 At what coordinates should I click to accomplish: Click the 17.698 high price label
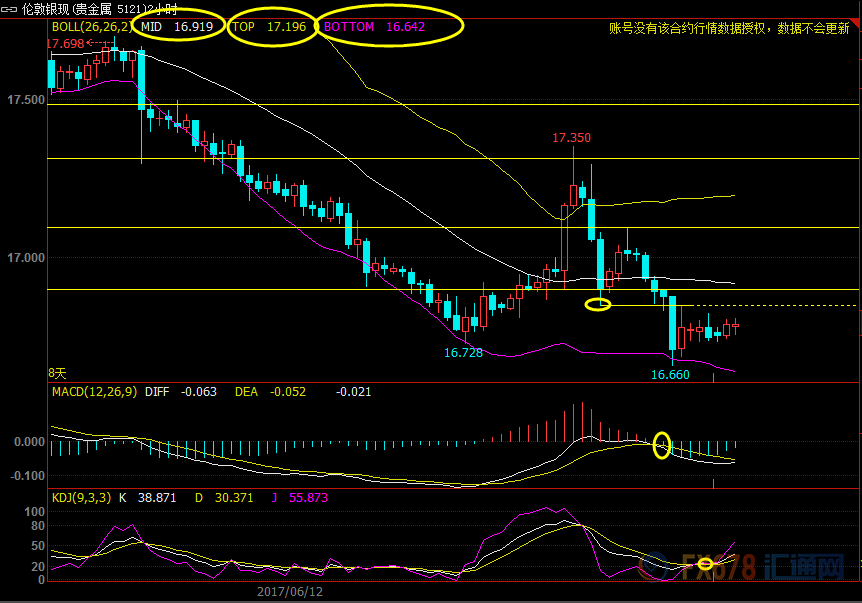click(65, 43)
